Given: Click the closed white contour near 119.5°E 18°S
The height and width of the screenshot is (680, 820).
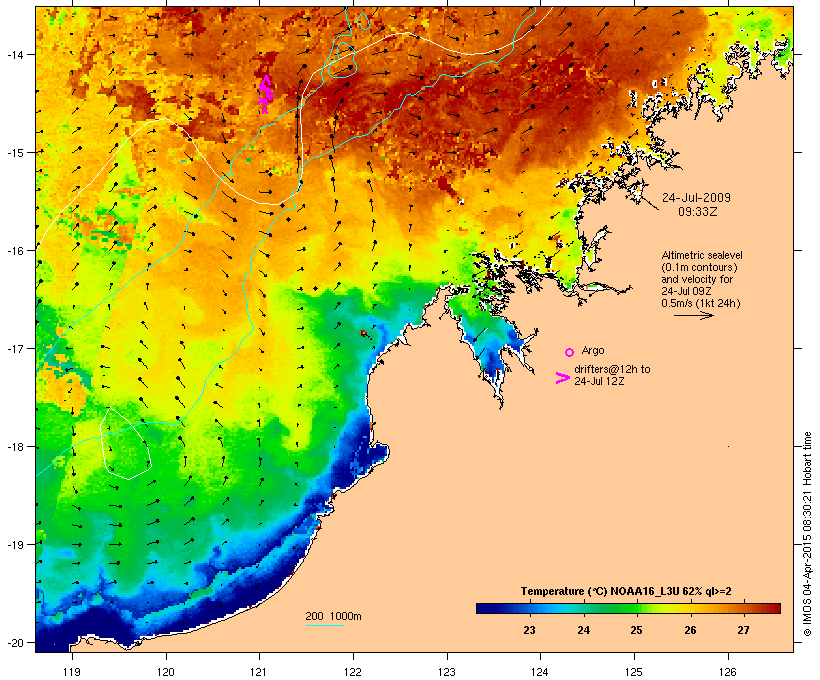Looking at the screenshot, I should 126,443.
